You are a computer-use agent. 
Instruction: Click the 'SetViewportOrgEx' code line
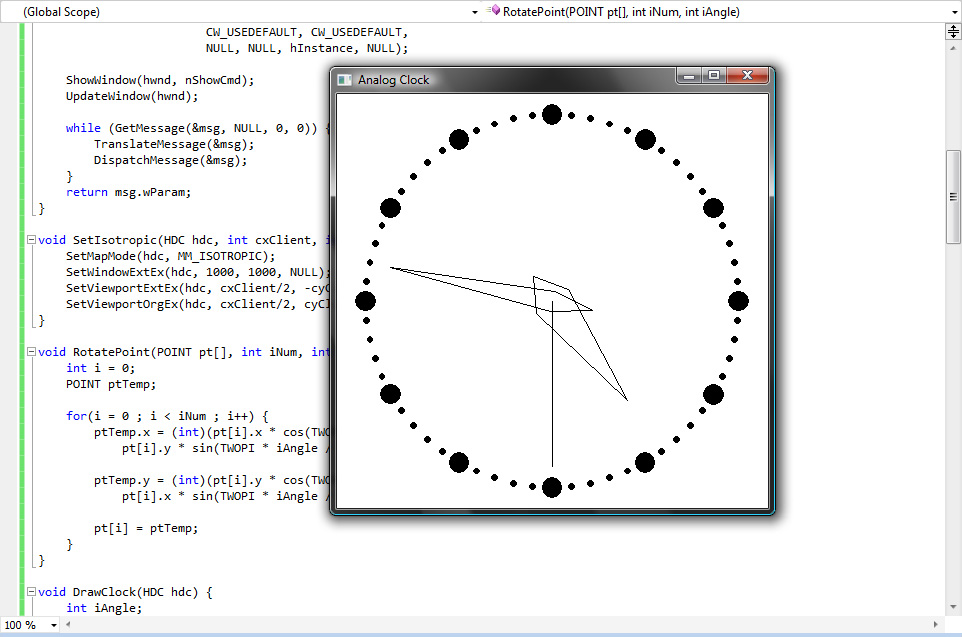pyautogui.click(x=198, y=304)
